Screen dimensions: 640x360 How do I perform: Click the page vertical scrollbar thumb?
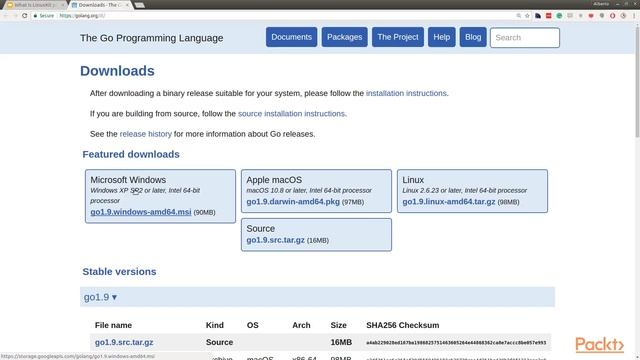[637, 82]
